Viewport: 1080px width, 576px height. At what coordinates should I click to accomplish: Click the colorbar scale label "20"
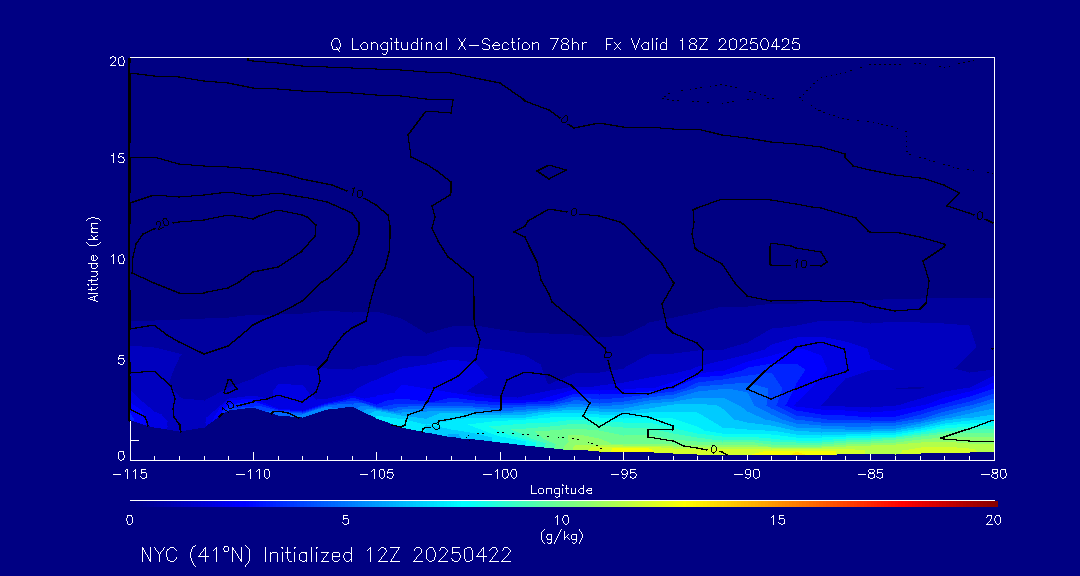(x=993, y=522)
